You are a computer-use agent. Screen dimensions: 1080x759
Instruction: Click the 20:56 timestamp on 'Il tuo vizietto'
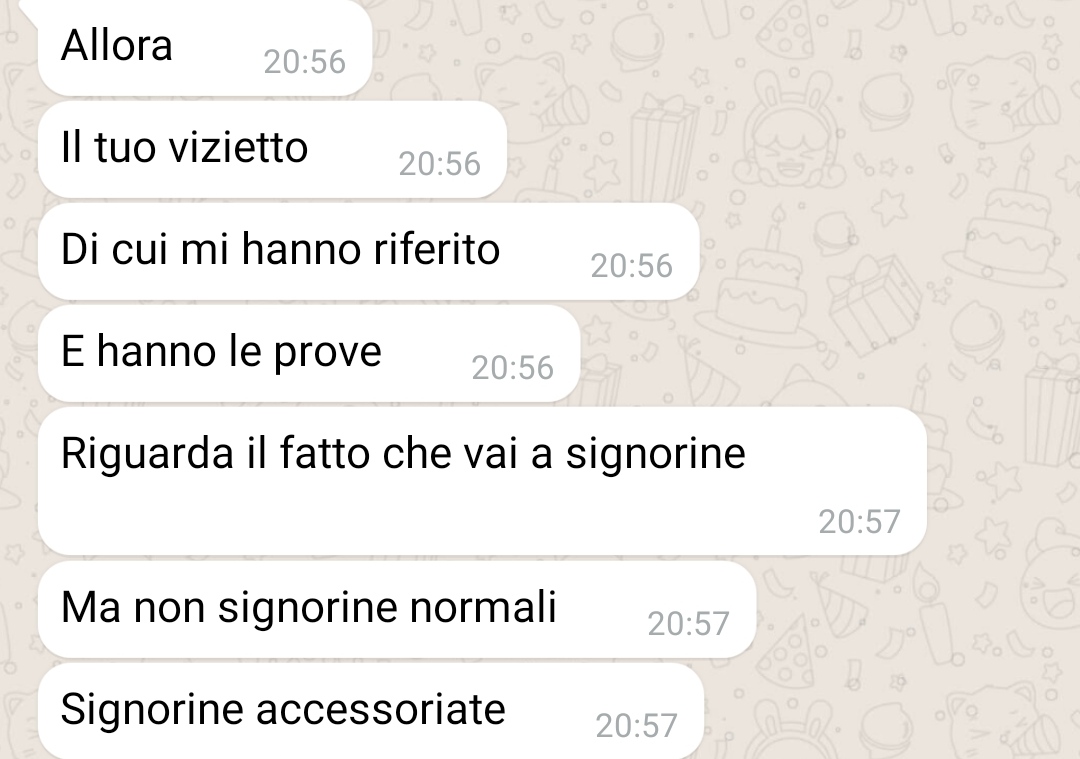439,164
